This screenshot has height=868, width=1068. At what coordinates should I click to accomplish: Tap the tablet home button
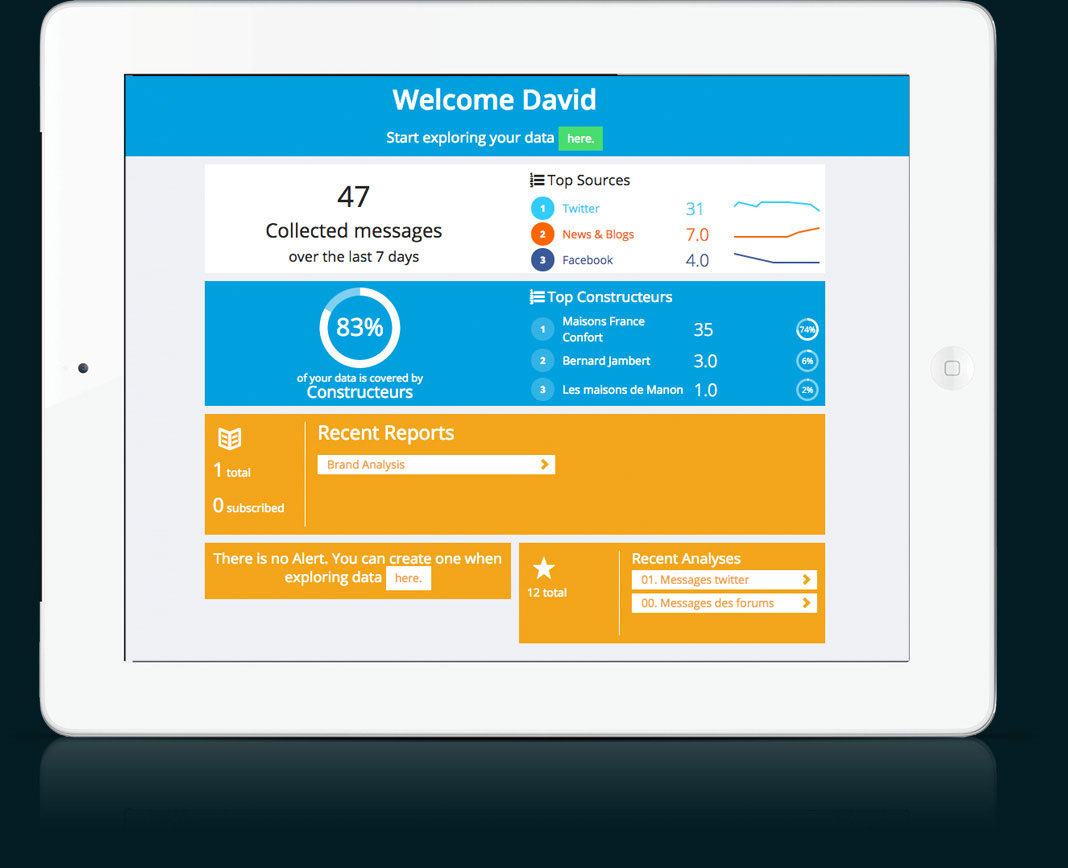[x=952, y=369]
